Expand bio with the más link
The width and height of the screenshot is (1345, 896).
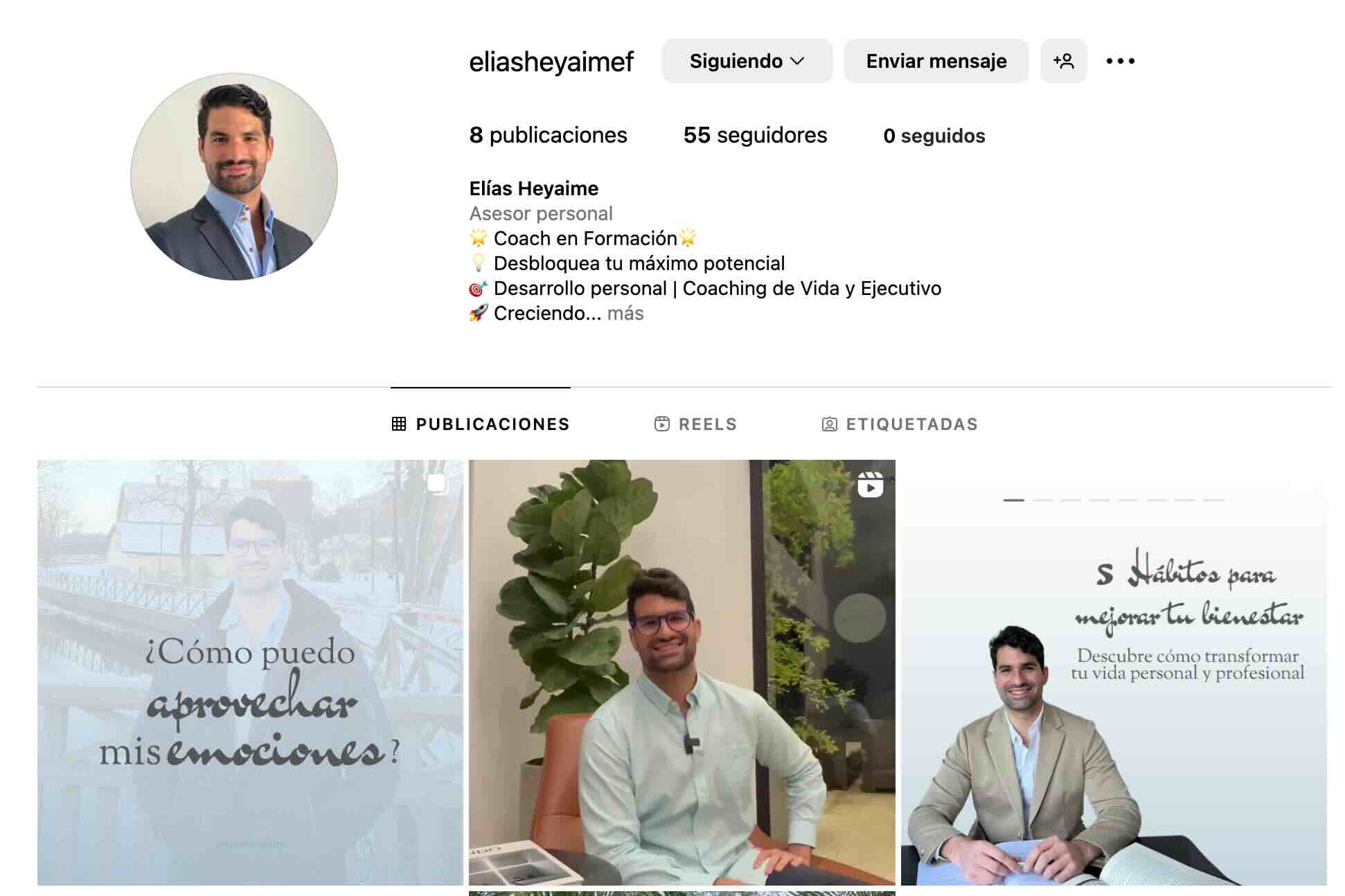(x=625, y=313)
